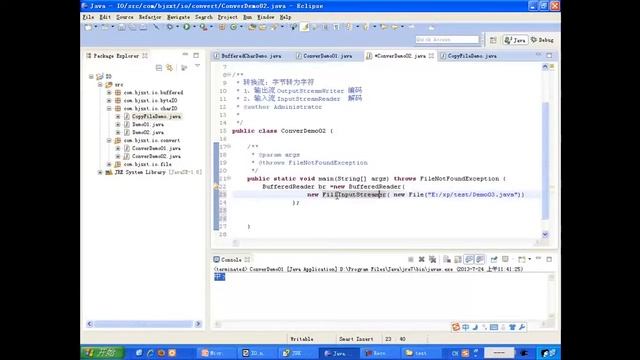Select the Console view tab

click(231, 260)
